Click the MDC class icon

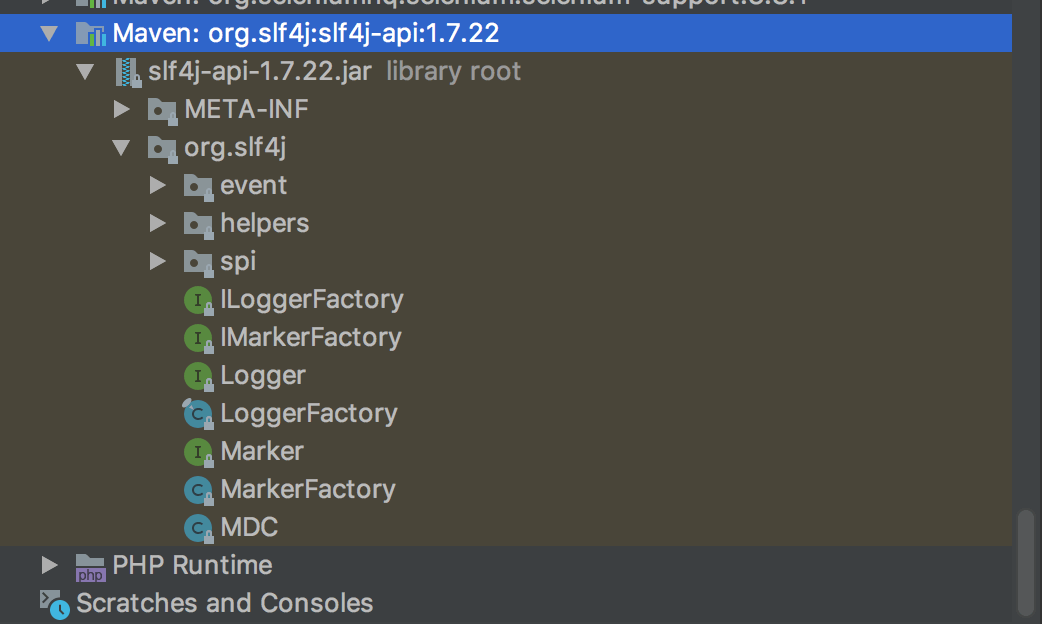point(198,528)
